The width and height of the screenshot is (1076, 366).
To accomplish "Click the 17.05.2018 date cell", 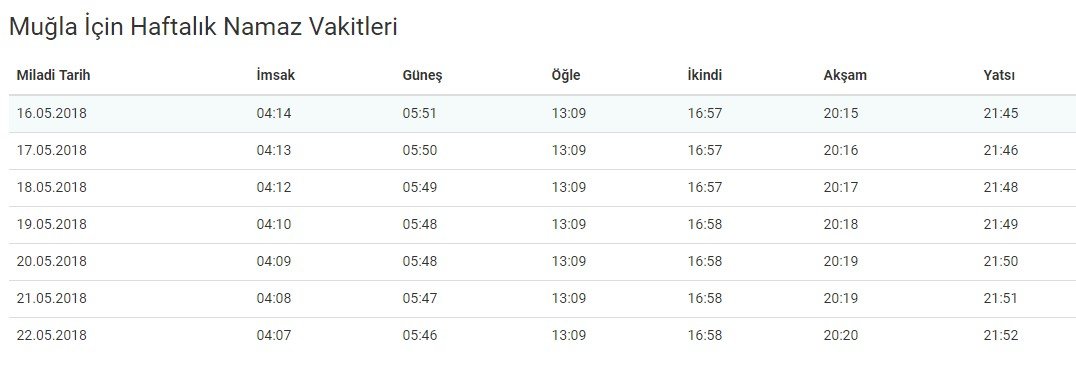I will [52, 150].
